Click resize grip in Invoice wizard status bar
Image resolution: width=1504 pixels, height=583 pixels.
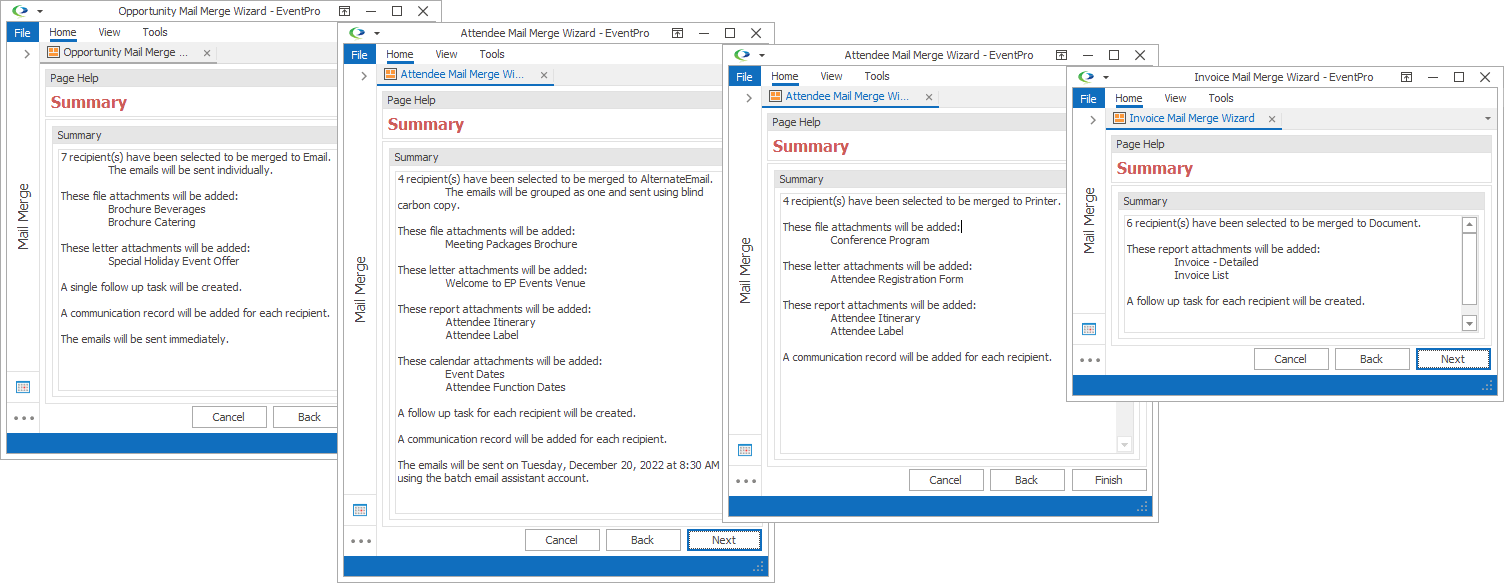(1487, 386)
